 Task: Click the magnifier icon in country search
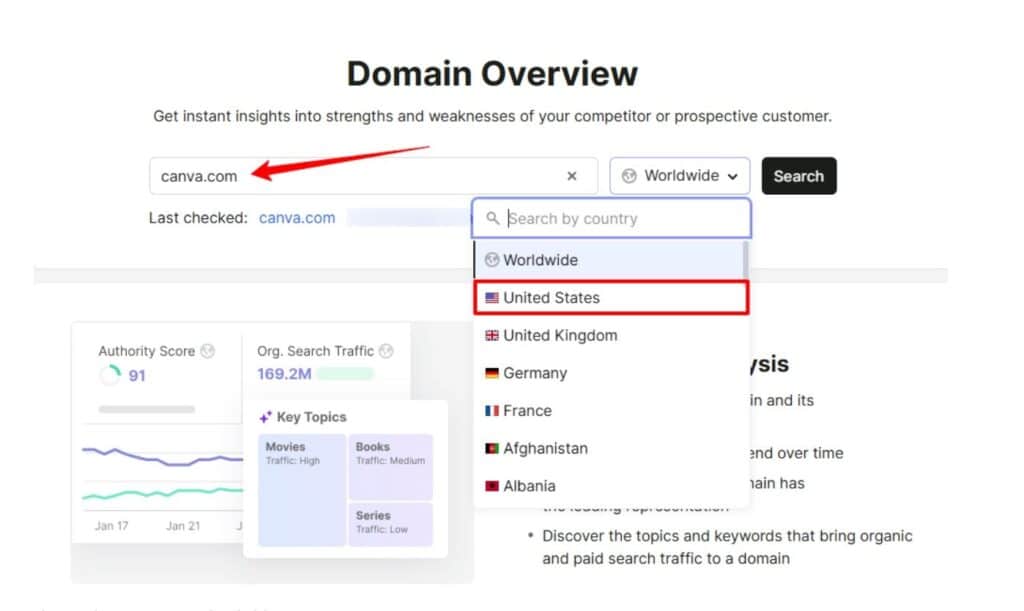(x=492, y=218)
